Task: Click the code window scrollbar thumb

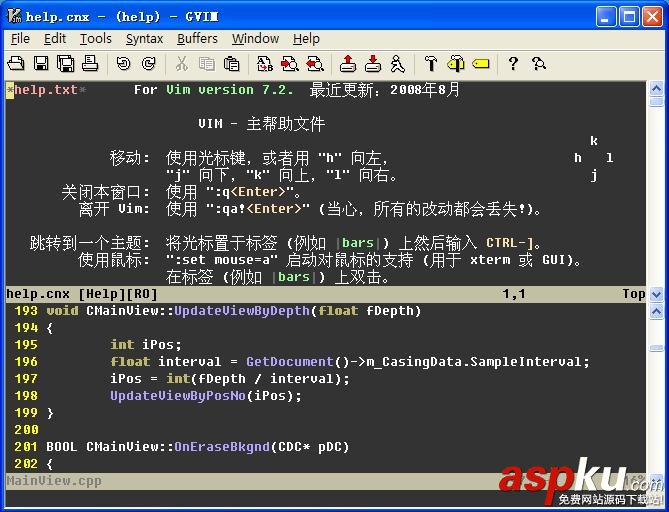Action: [656, 349]
